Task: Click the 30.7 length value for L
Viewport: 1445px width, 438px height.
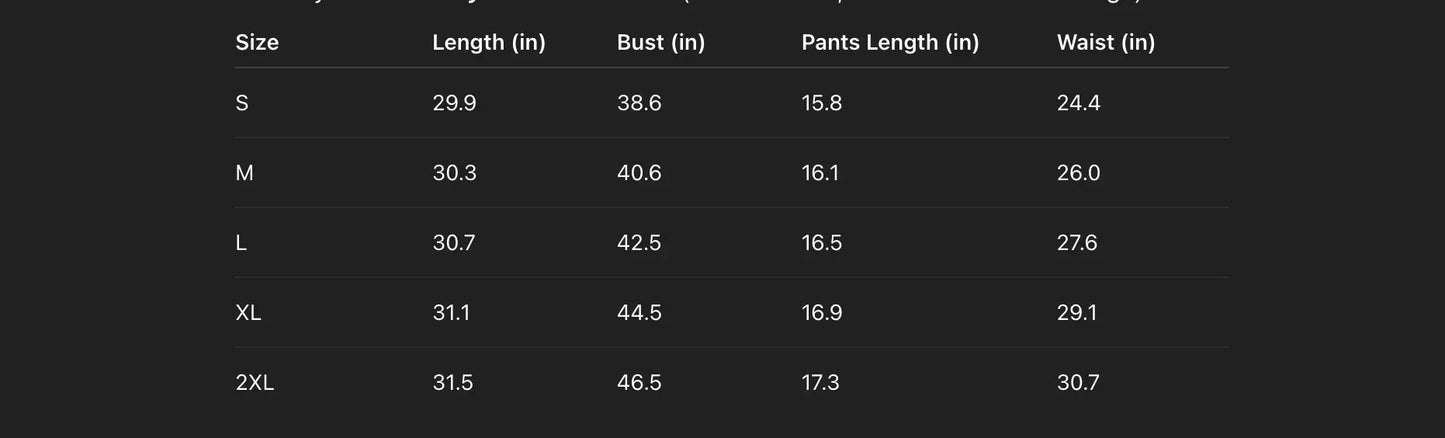Action: pos(454,243)
